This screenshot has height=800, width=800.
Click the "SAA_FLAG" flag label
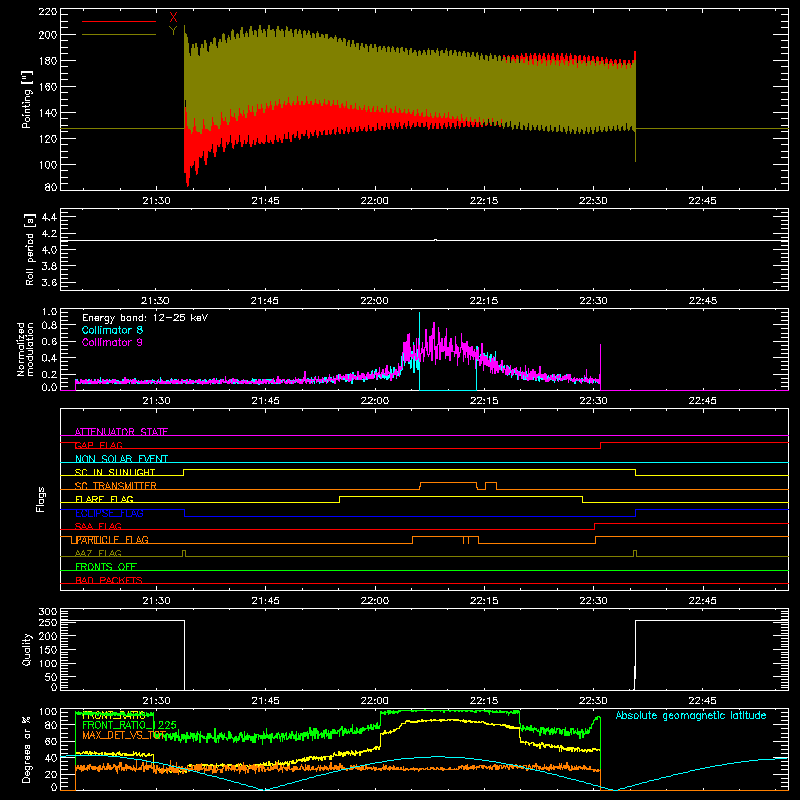pos(98,527)
